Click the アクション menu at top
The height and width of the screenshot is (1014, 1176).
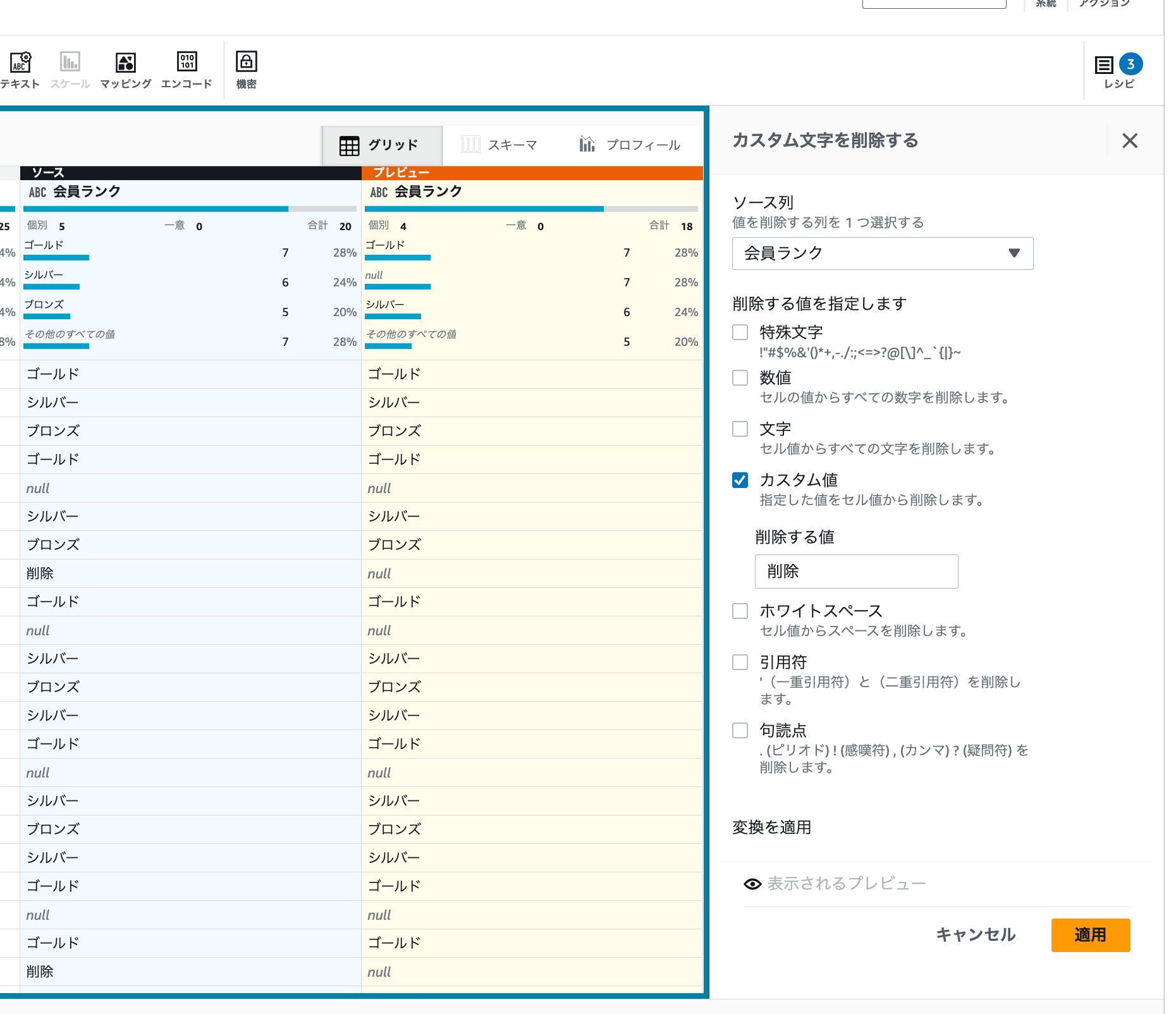[x=1105, y=3]
